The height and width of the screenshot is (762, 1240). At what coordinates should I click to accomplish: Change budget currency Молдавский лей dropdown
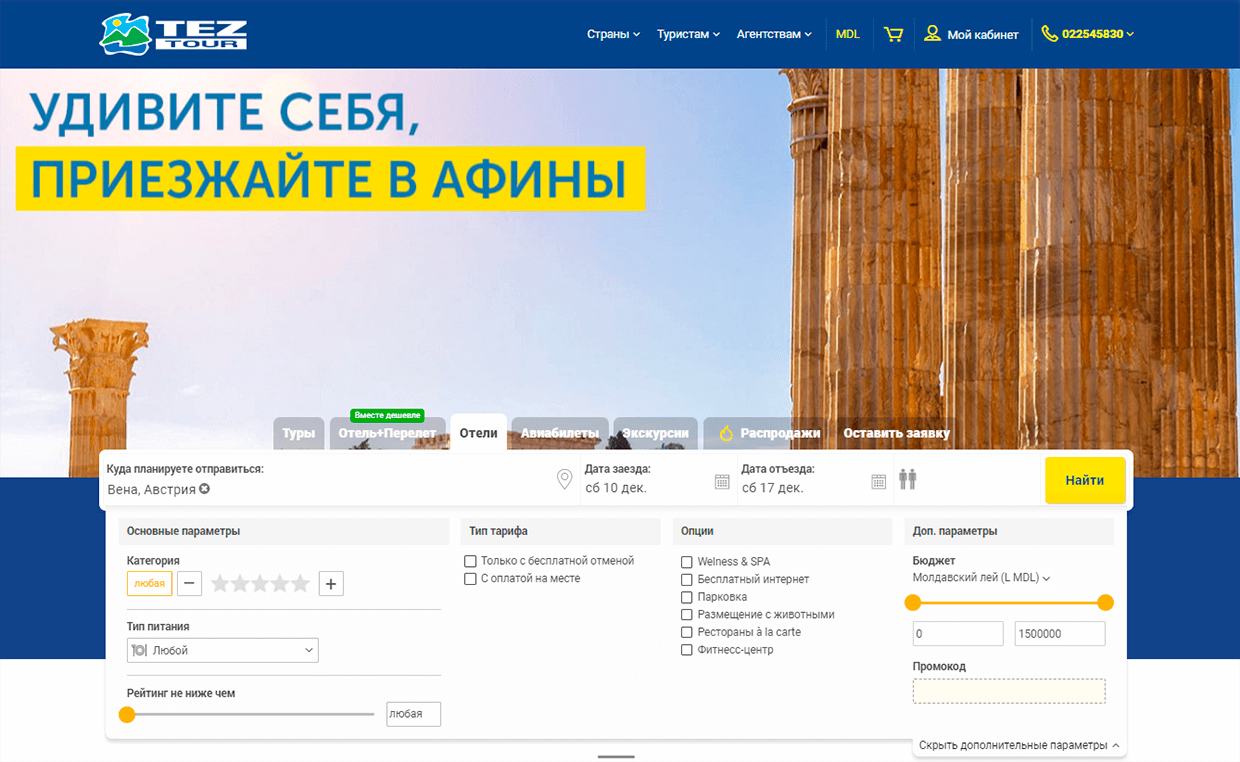981,578
